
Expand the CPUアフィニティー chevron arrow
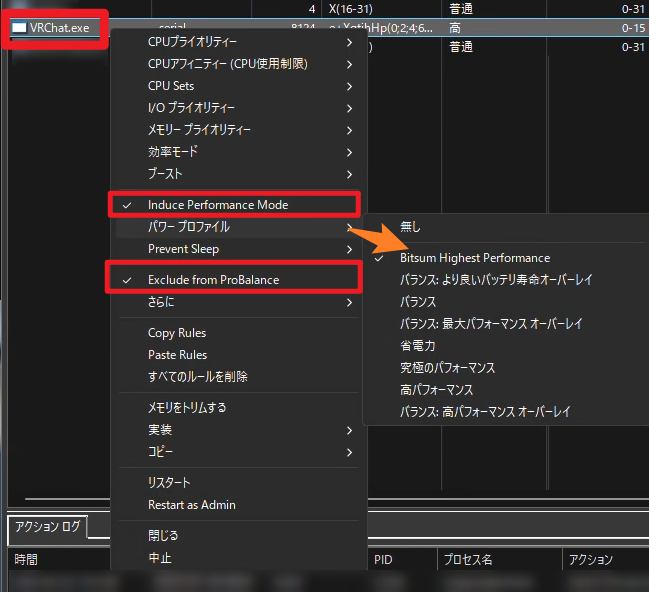[x=349, y=64]
